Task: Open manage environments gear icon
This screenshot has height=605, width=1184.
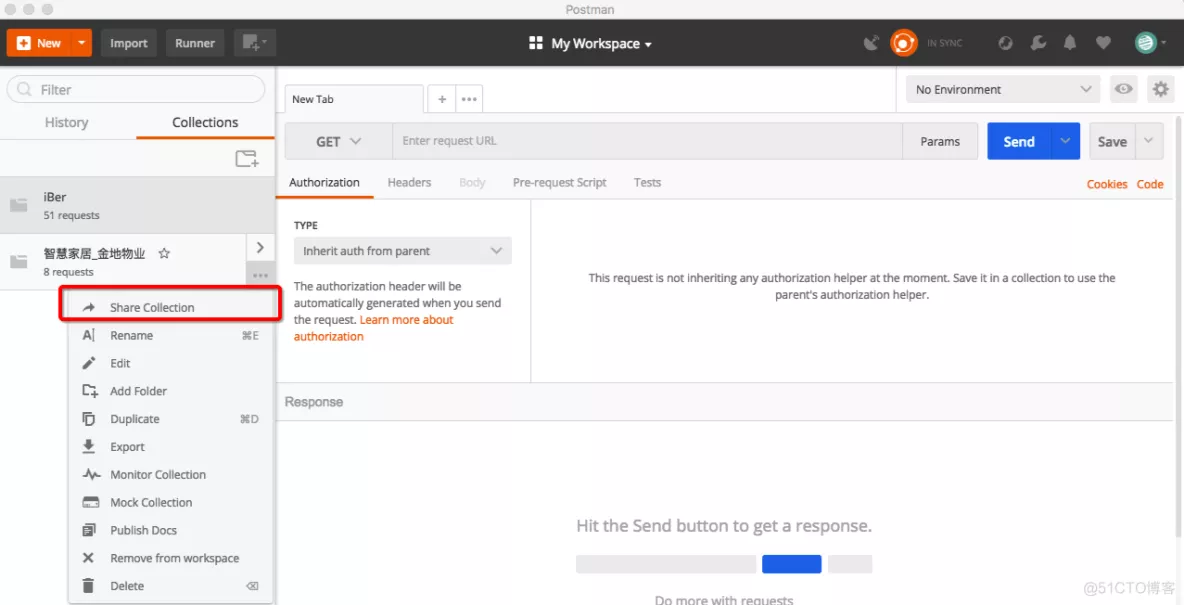Action: pos(1161,89)
